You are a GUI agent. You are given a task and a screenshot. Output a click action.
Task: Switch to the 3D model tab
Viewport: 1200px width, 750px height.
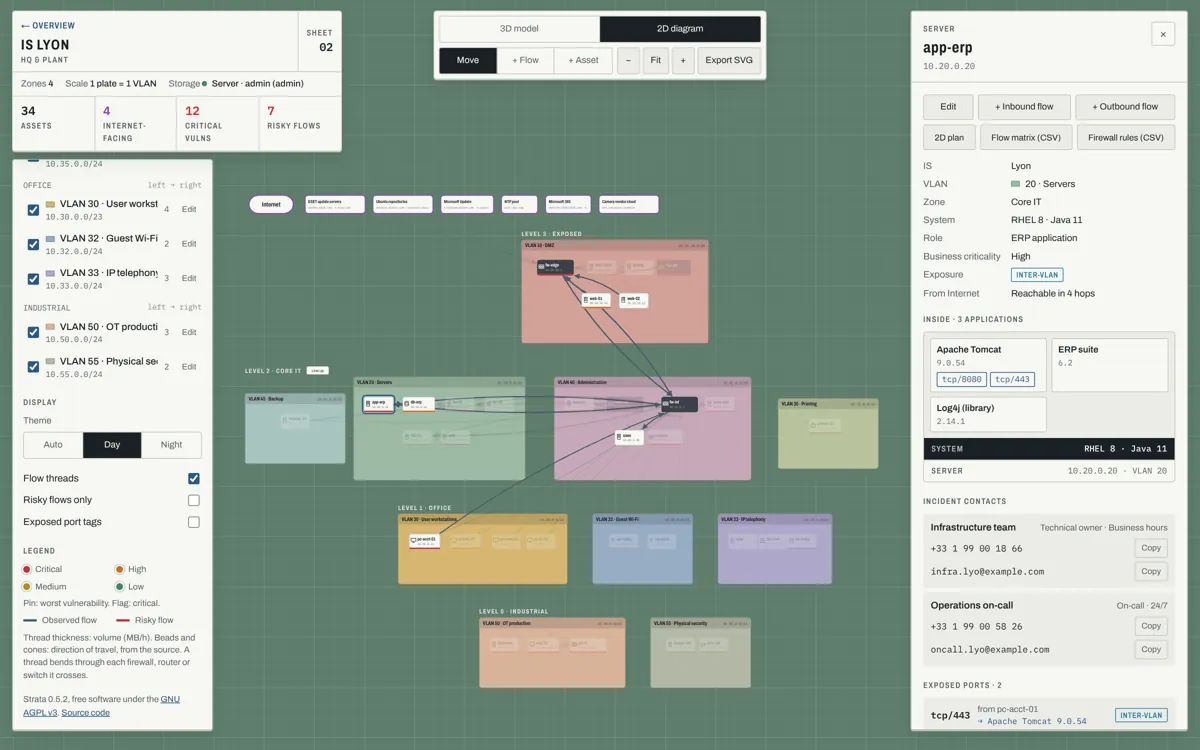pos(520,29)
